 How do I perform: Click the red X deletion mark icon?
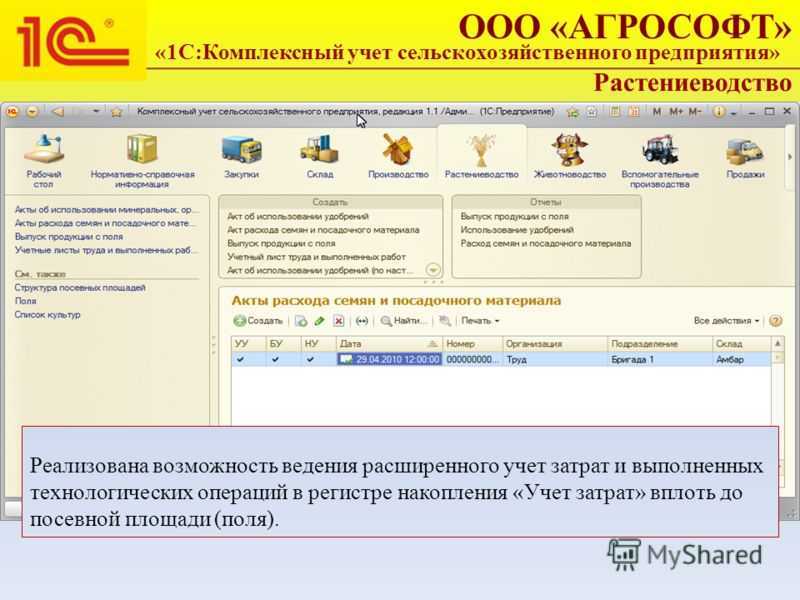tap(339, 321)
